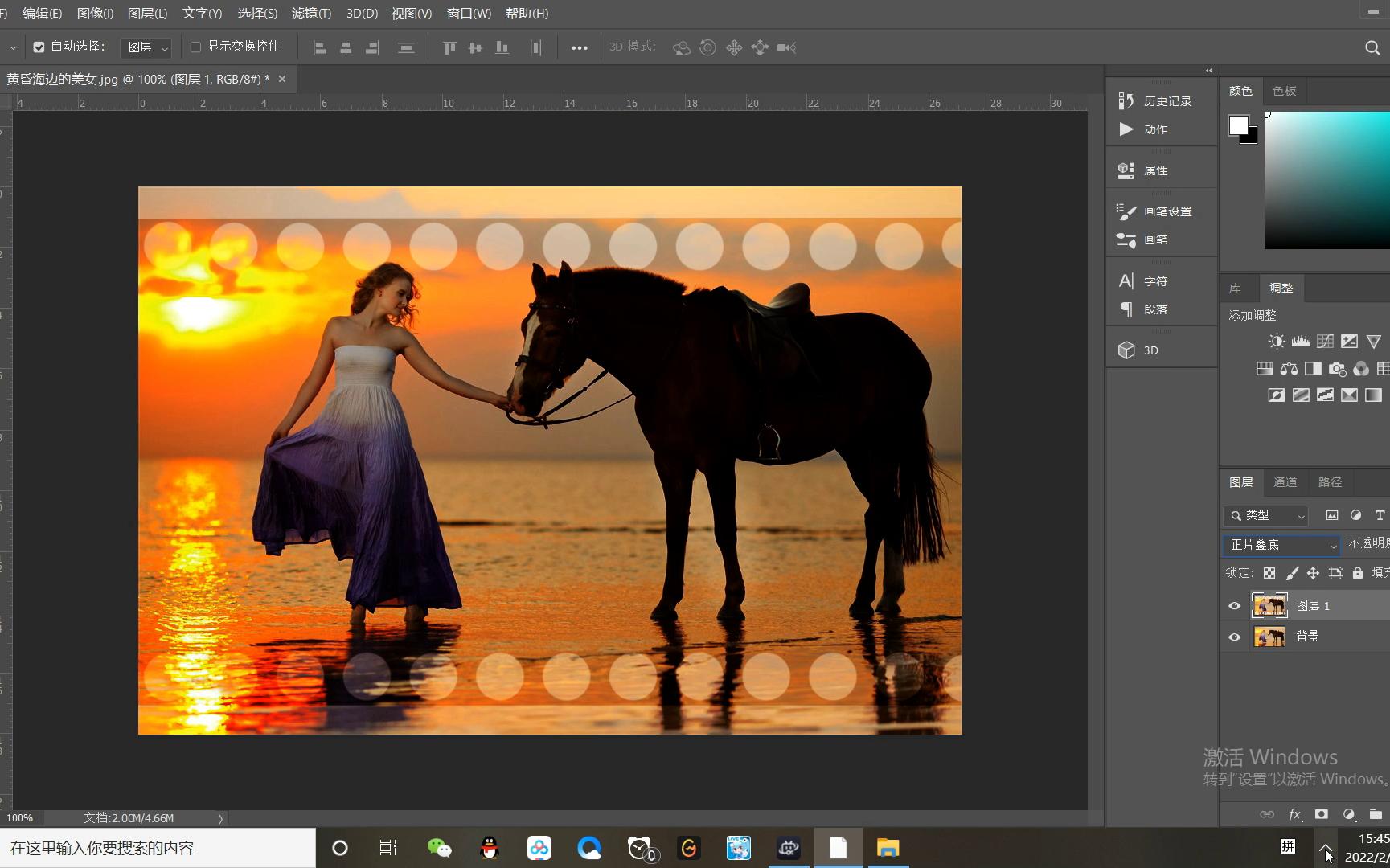Add an Exposure adjustment
1390x868 pixels.
[1349, 342]
